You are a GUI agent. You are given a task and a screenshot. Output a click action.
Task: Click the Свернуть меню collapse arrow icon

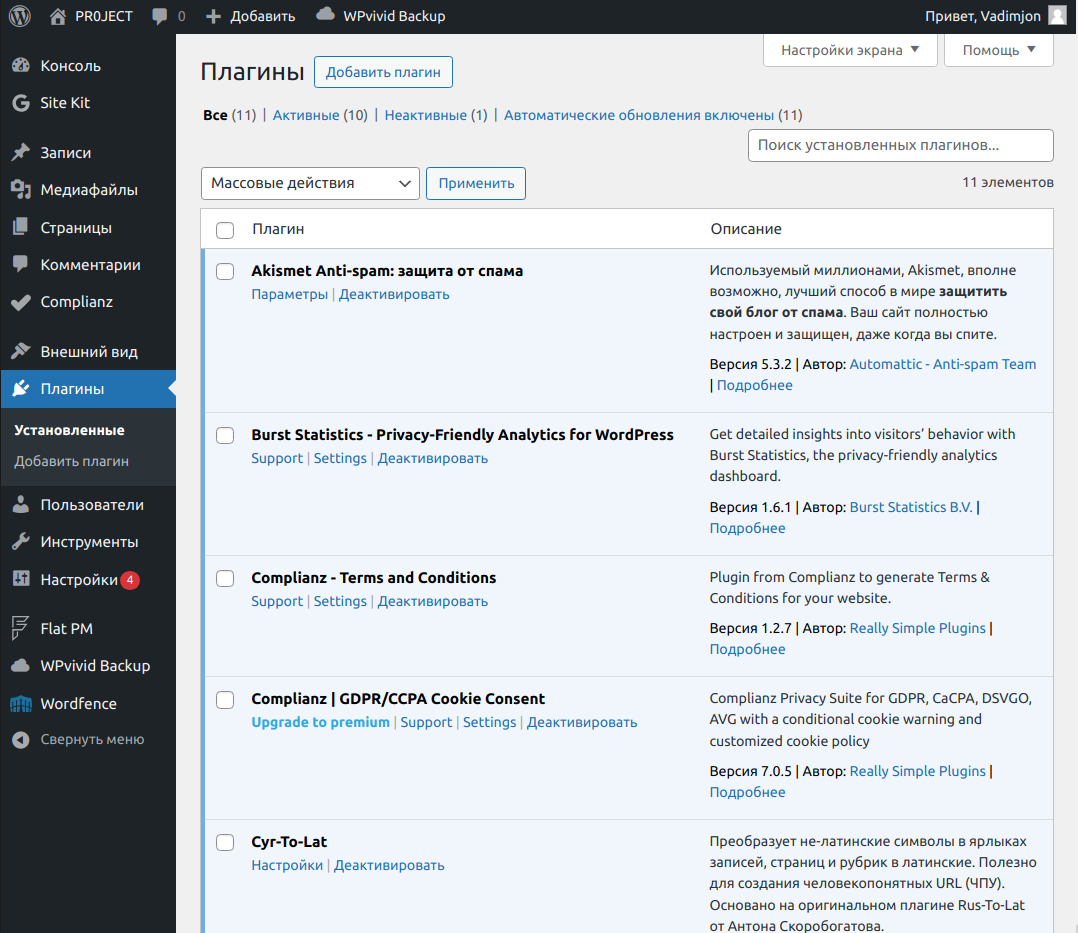(x=21, y=739)
